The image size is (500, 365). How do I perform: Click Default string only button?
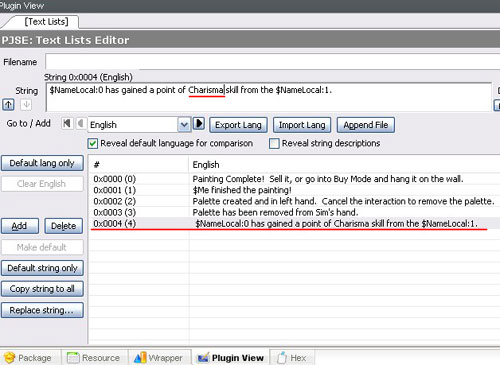tap(42, 268)
